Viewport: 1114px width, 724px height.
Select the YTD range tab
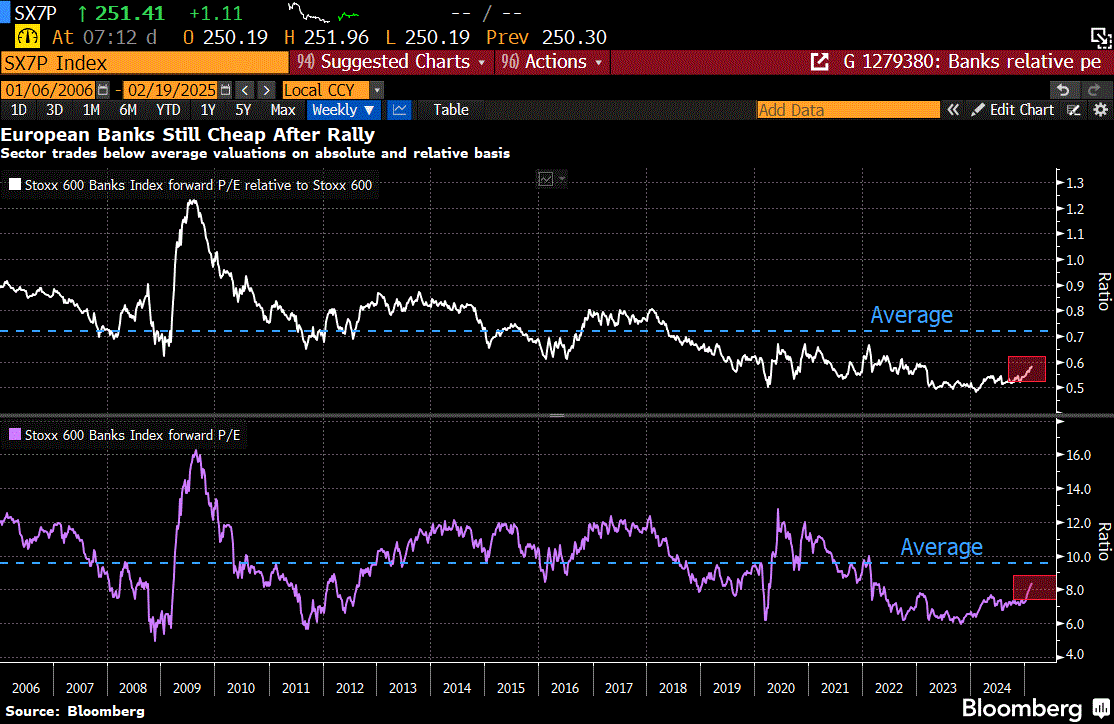tap(168, 110)
